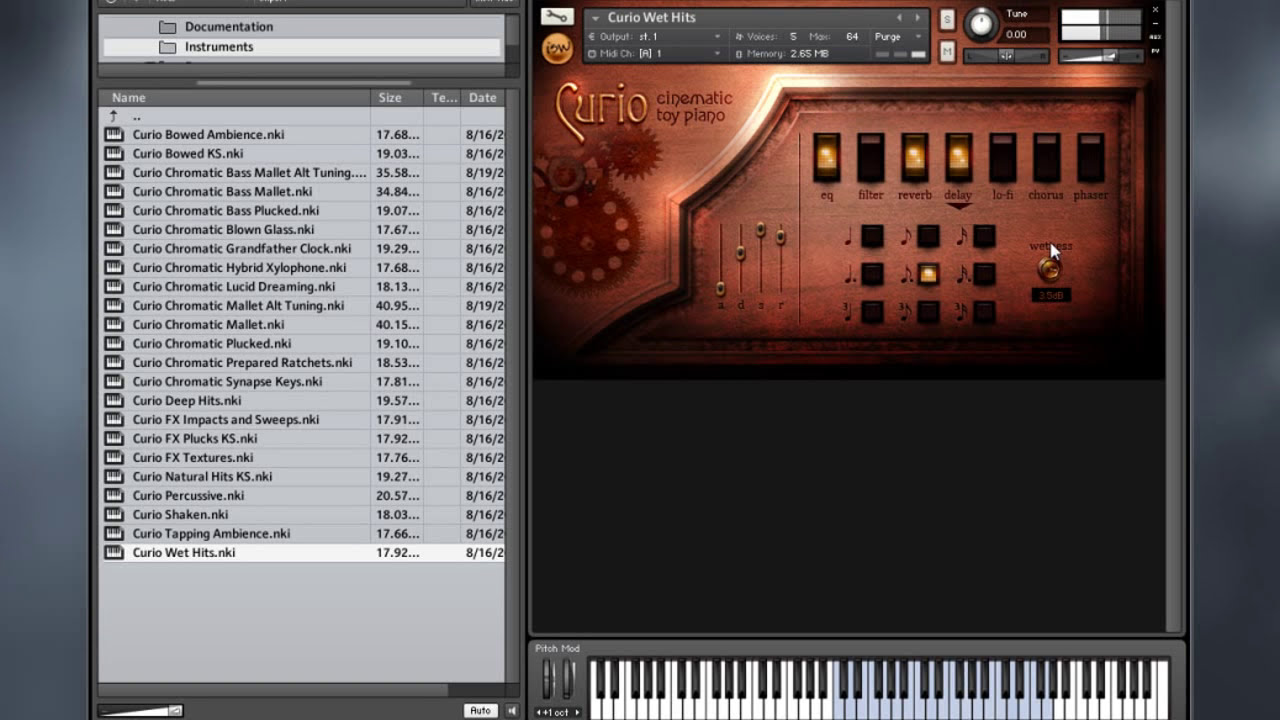This screenshot has width=1280, height=720.
Task: Open the Purge dropdown menu
Action: [x=897, y=37]
